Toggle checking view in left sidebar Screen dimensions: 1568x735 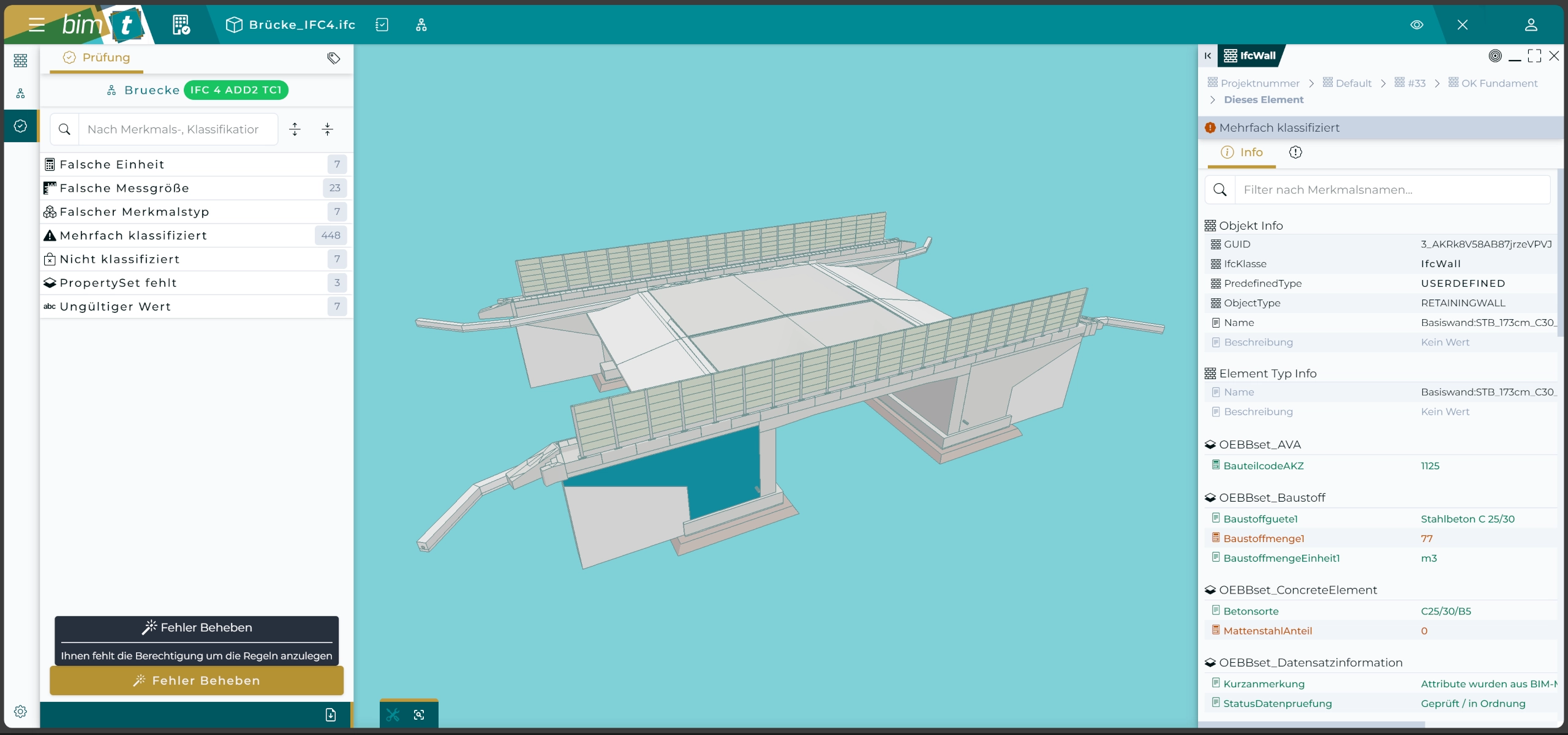tap(20, 126)
